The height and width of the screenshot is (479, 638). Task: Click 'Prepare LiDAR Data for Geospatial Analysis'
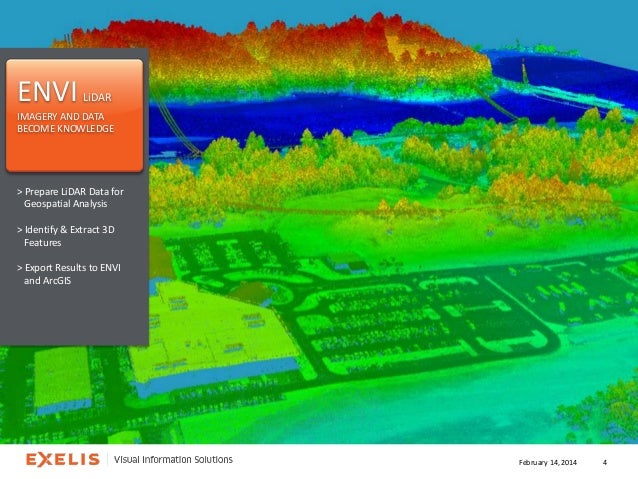click(x=70, y=197)
